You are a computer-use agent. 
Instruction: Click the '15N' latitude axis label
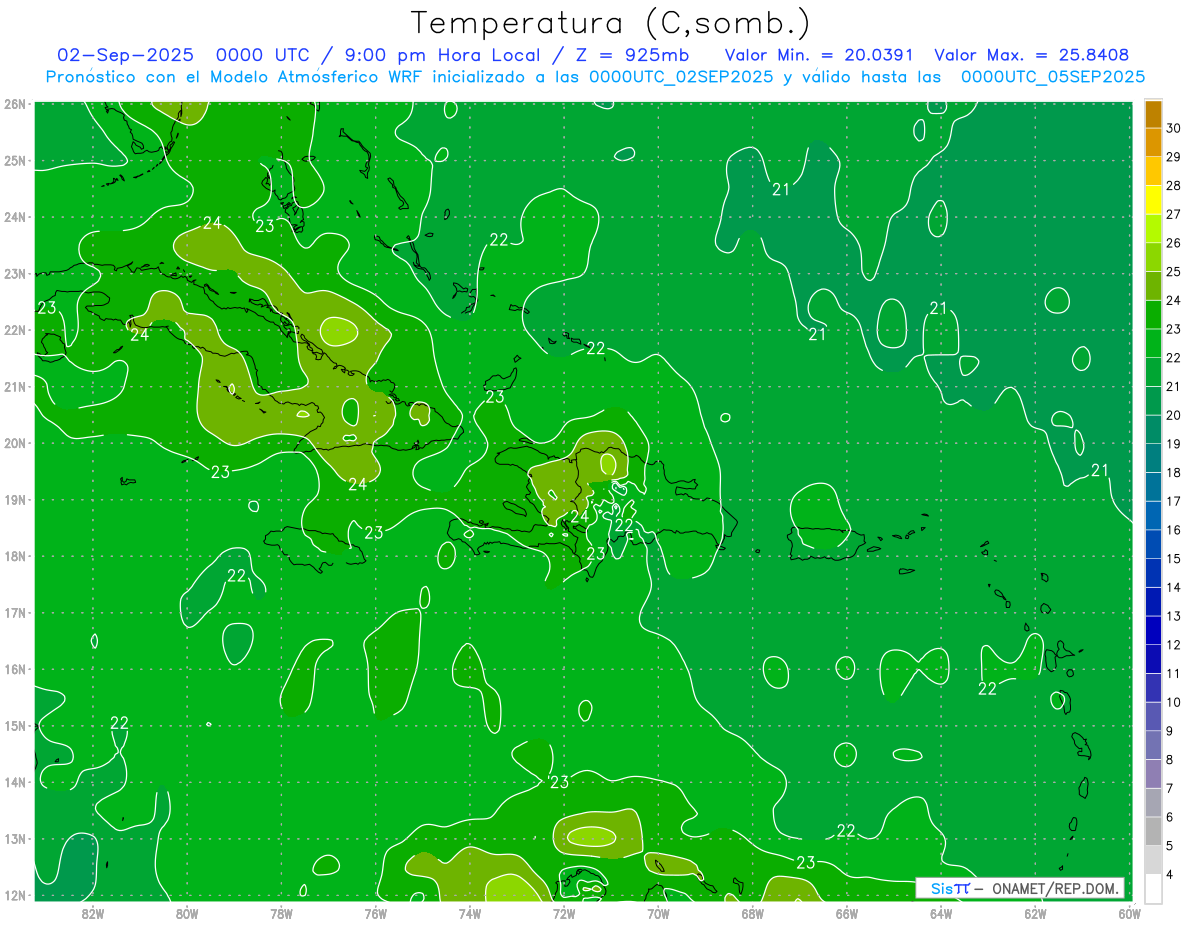[x=14, y=725]
